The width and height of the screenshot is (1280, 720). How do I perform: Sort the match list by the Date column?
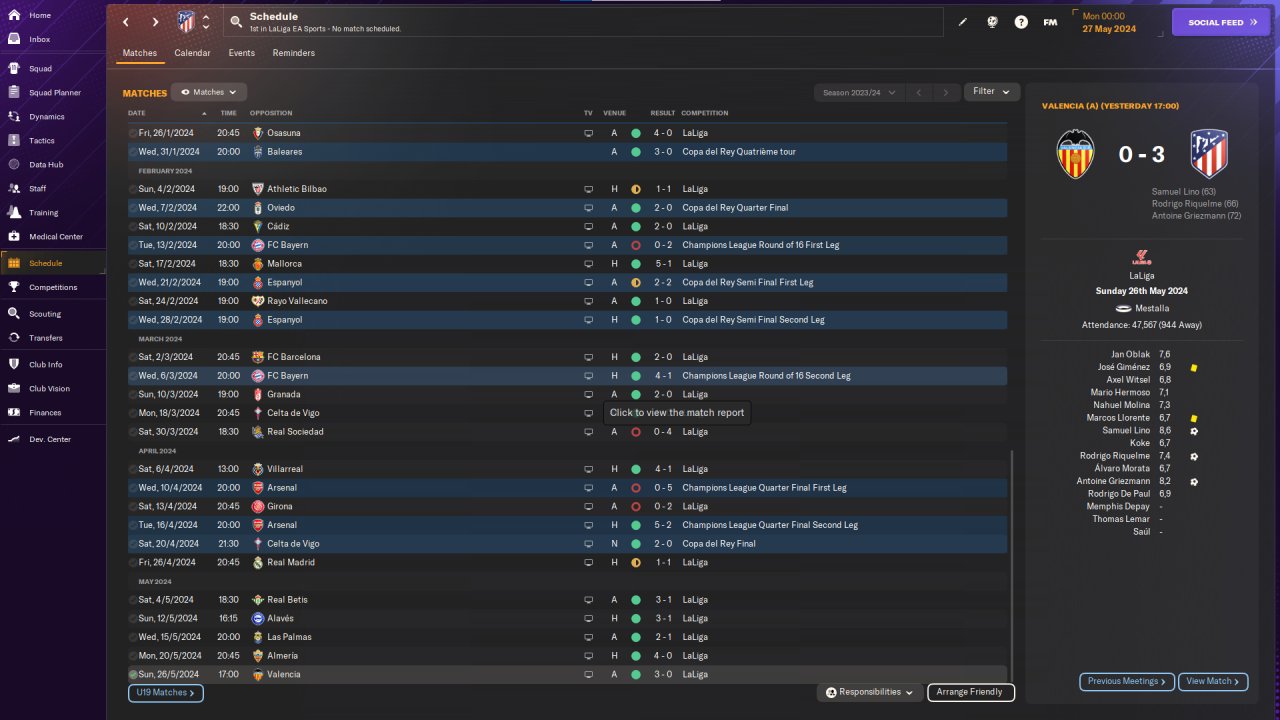pyautogui.click(x=136, y=113)
